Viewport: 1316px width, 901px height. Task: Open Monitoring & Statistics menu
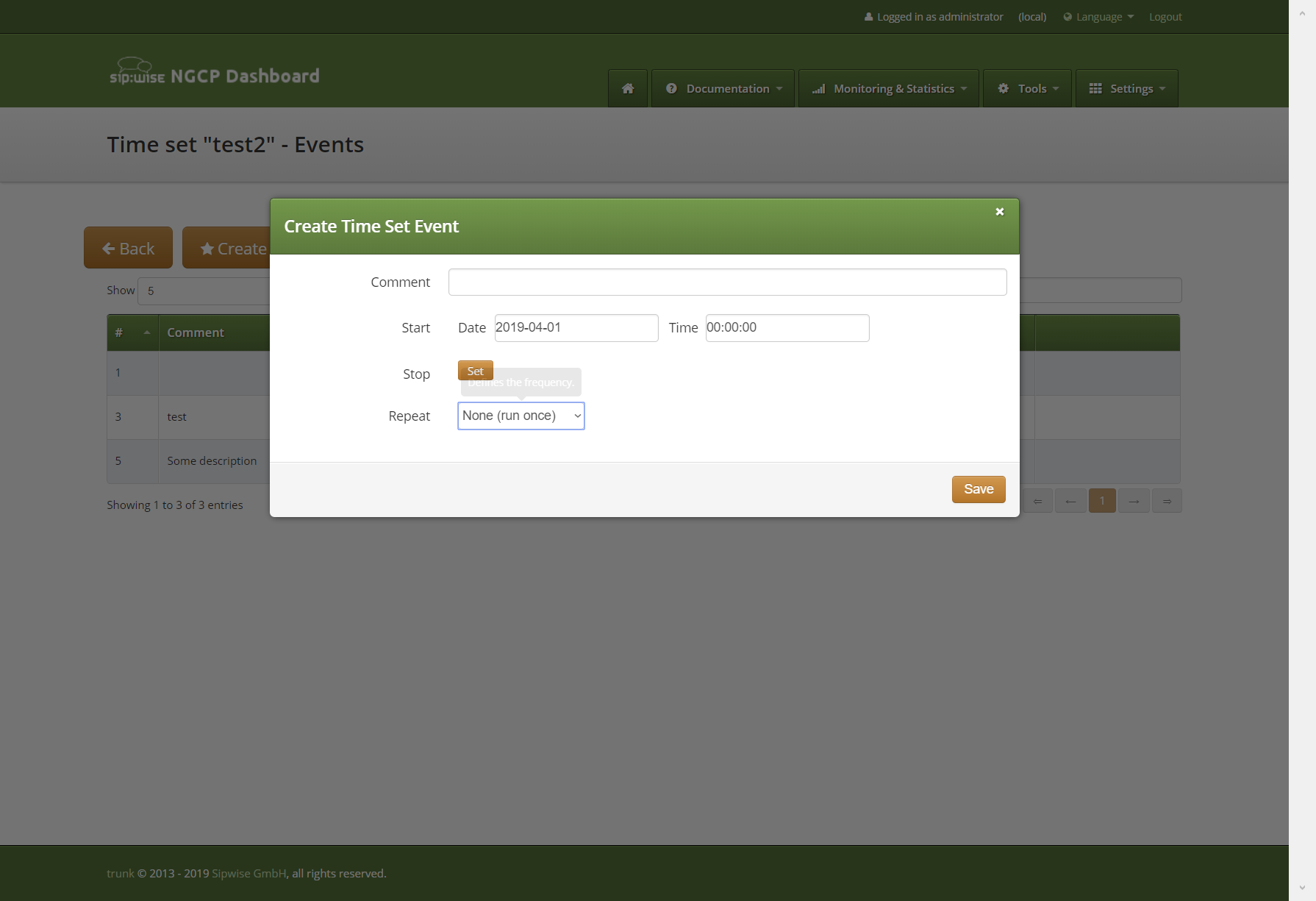[889, 88]
